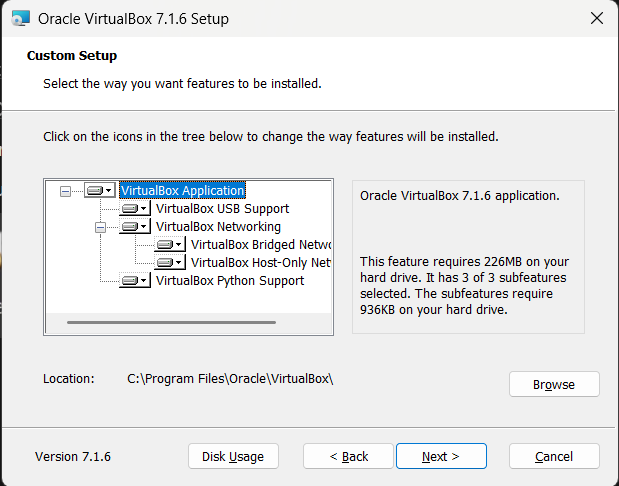619x486 pixels.
Task: Select VirtualBox USB Support in feature tree
Action: point(222,209)
